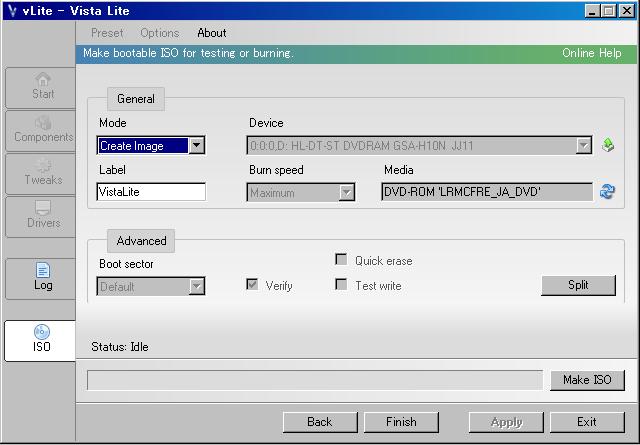The width and height of the screenshot is (640, 445).
Task: Click the General group label
Action: tap(136, 99)
